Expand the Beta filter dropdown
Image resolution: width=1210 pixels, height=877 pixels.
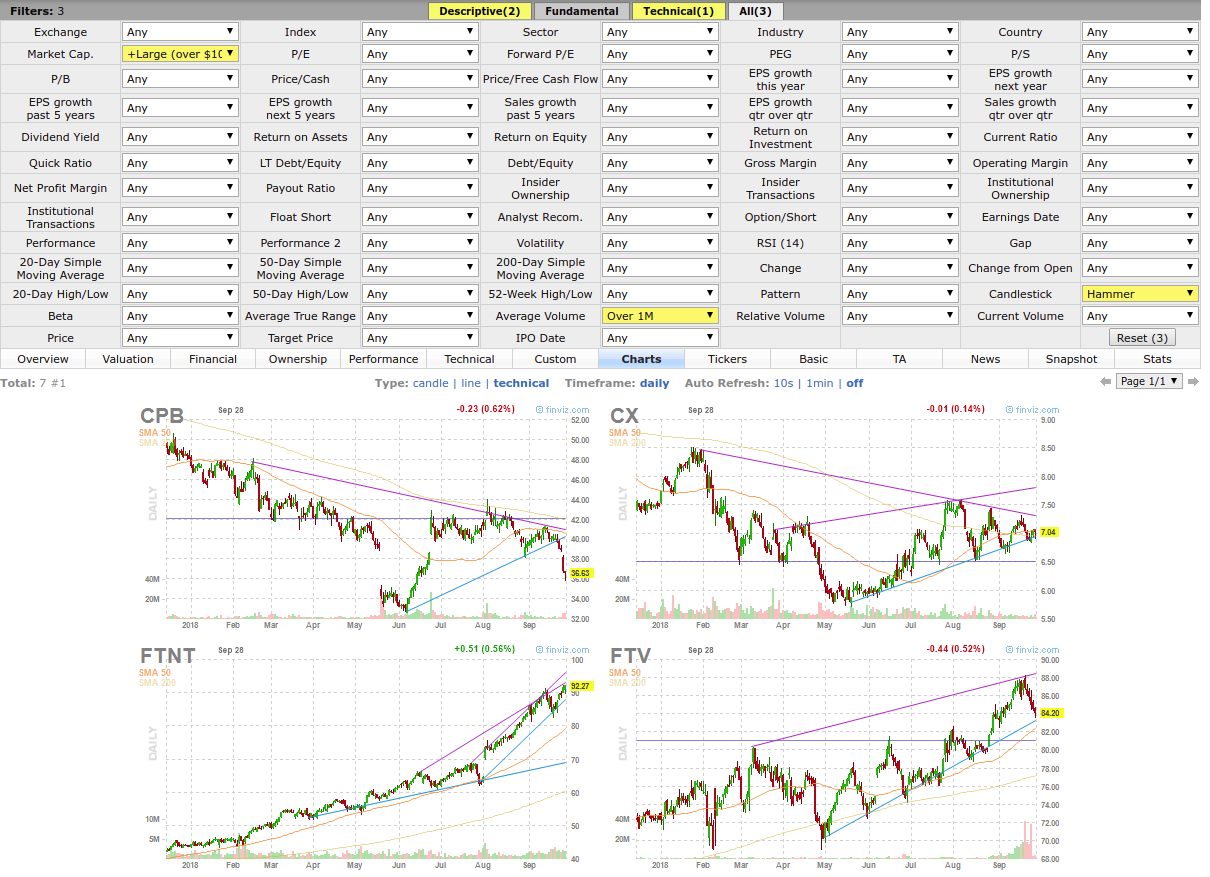[180, 316]
